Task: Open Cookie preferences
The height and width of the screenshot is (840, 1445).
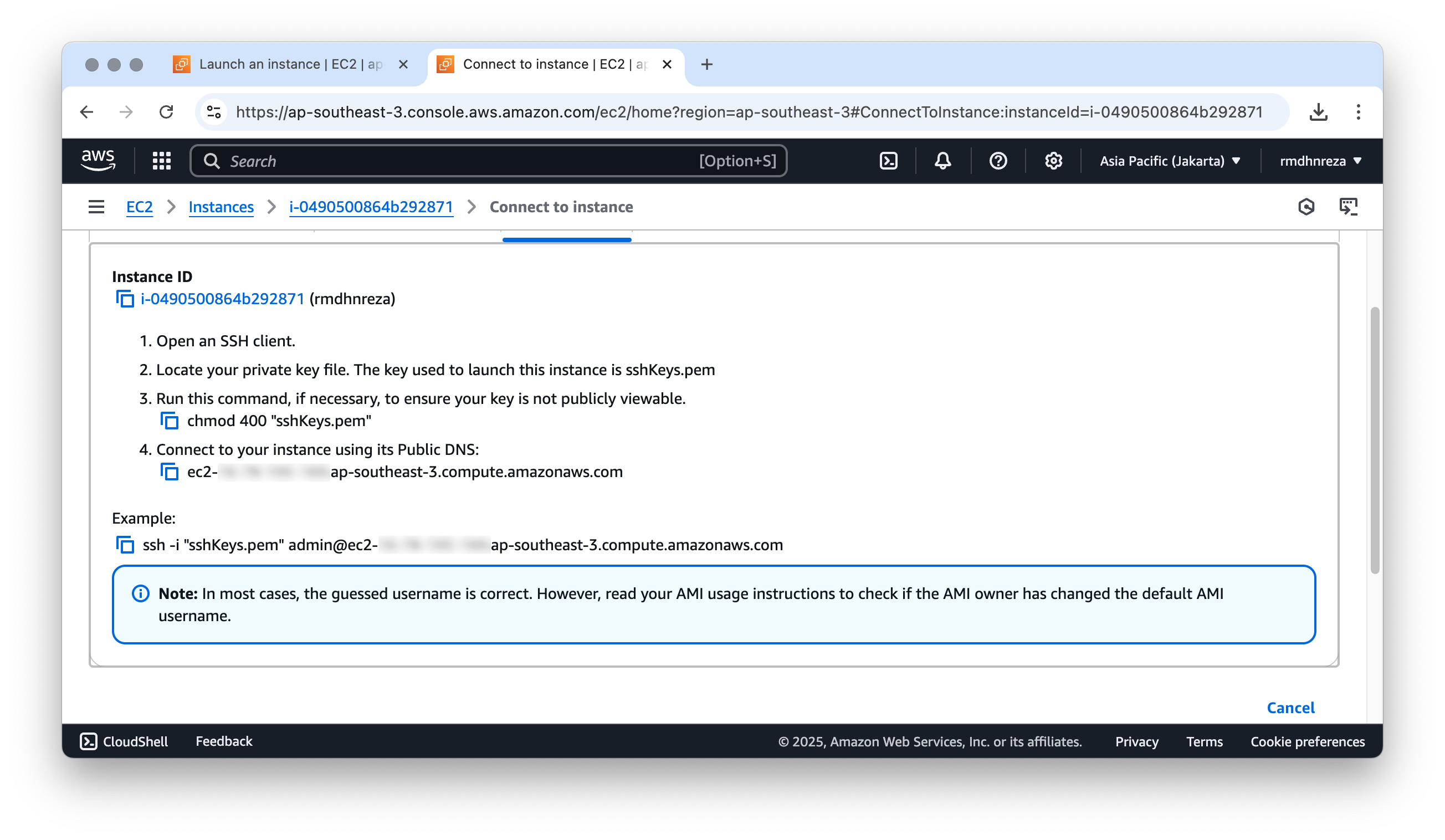Action: point(1308,742)
